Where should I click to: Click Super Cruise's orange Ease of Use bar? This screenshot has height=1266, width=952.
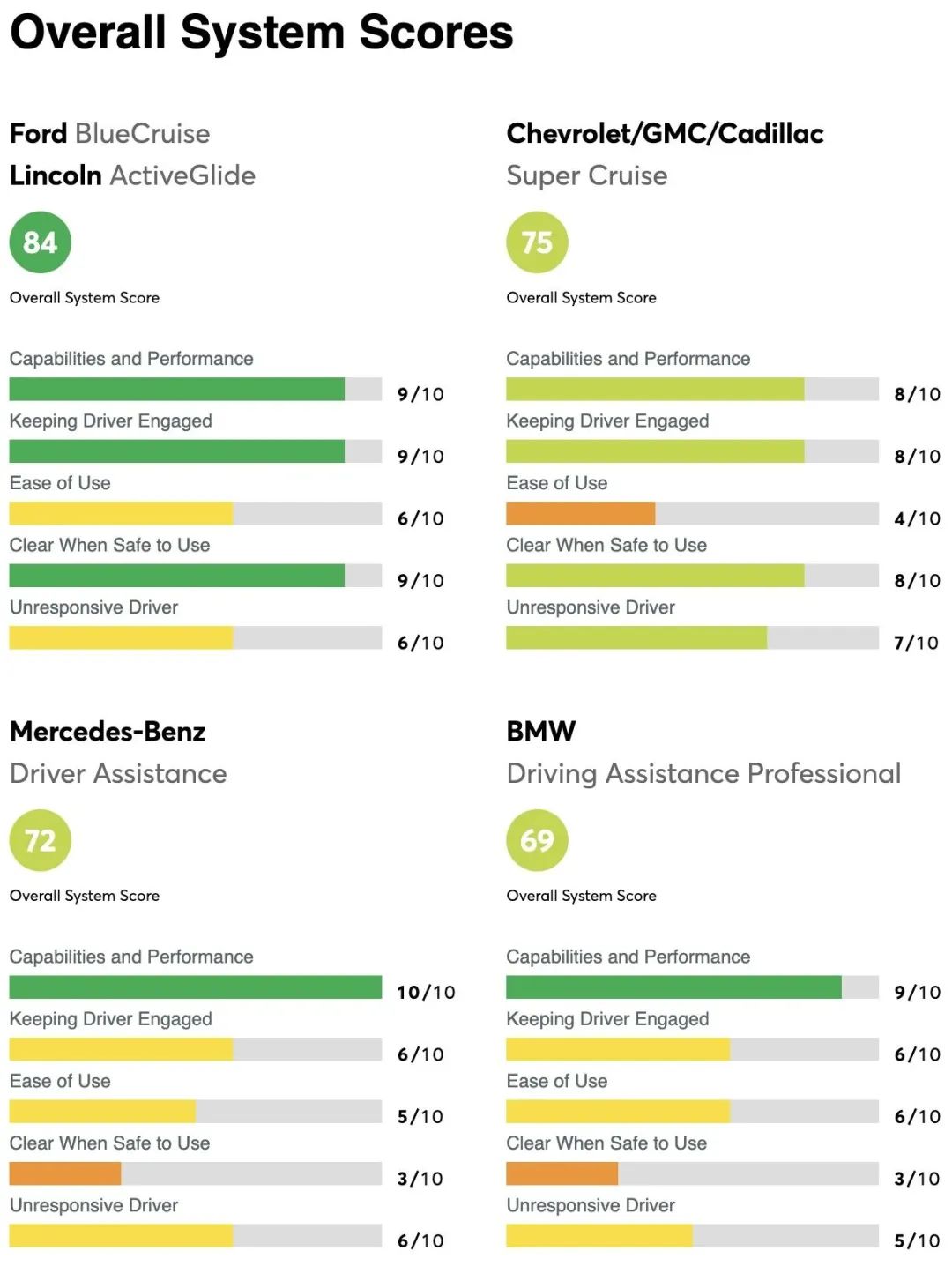click(x=580, y=513)
